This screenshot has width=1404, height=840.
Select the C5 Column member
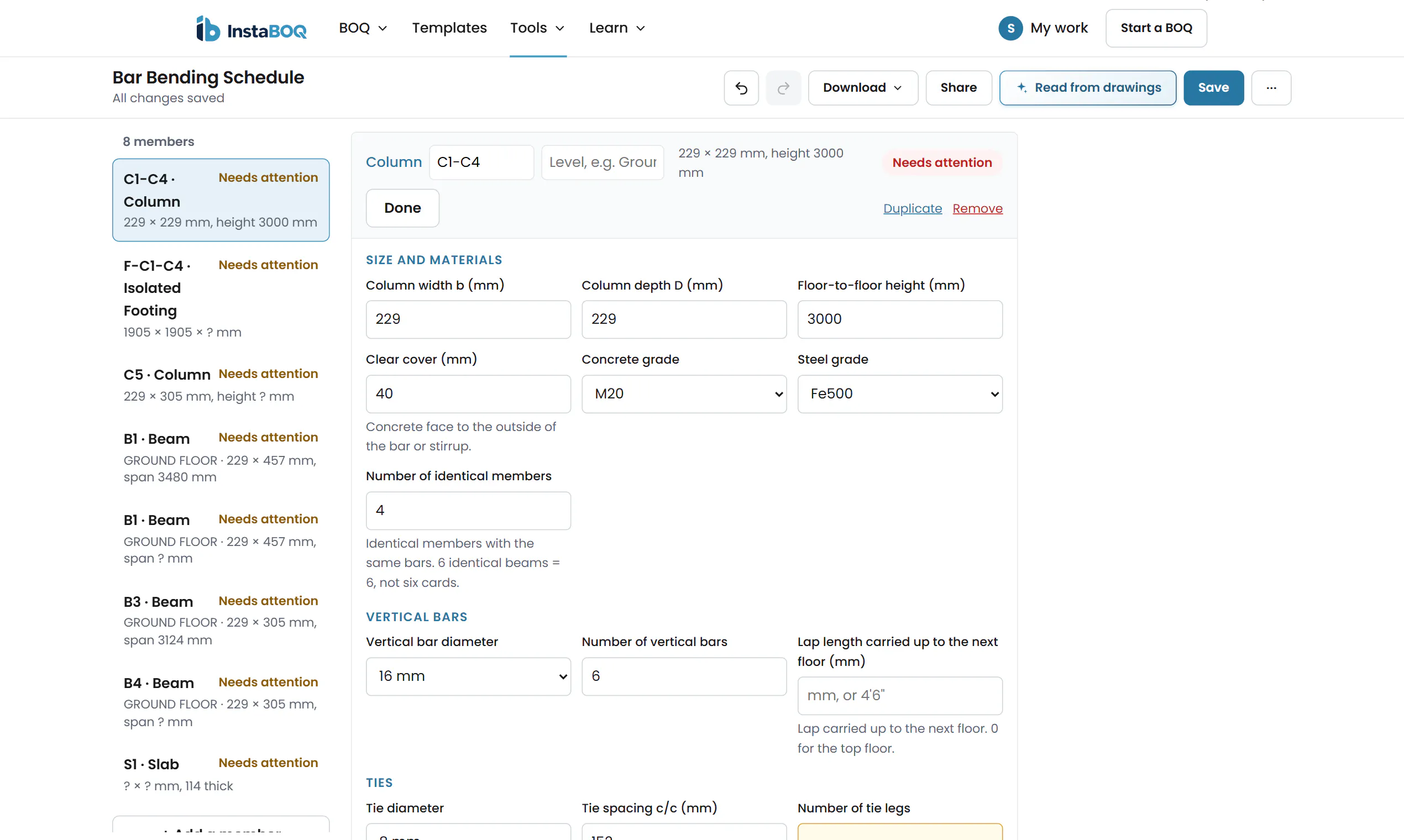[221, 385]
